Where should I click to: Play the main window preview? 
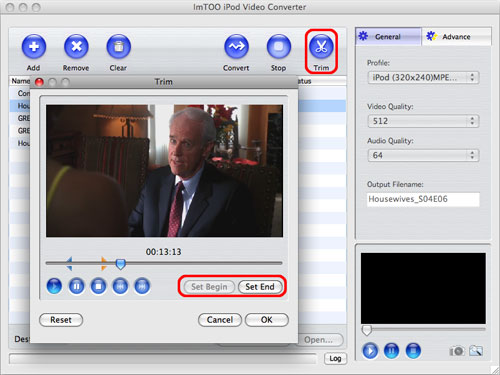click(370, 351)
